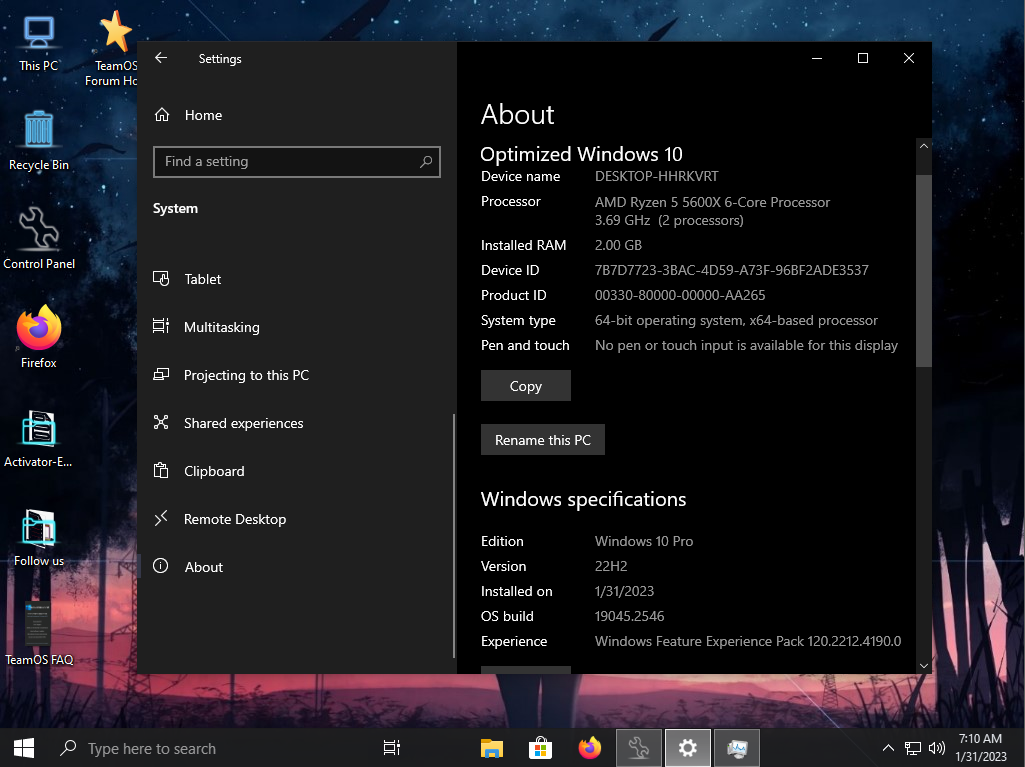Click the Windows specifications heading
This screenshot has height=767, width=1025.
pyautogui.click(x=584, y=500)
